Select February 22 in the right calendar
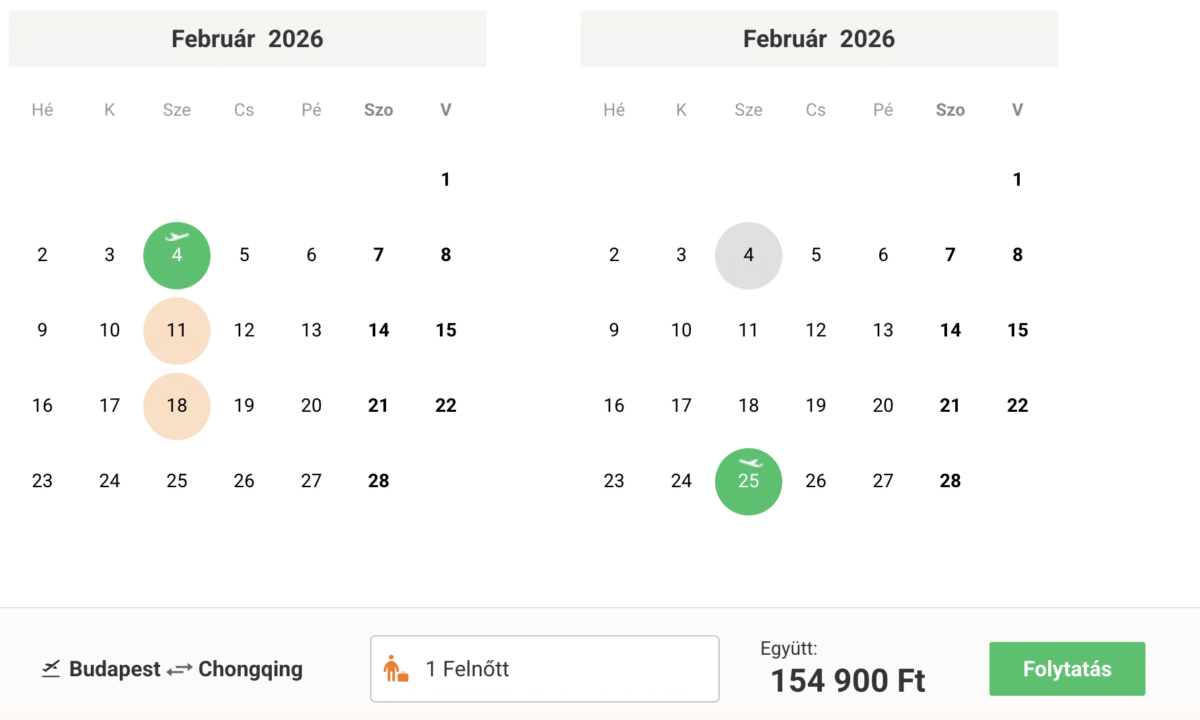 pos(1018,406)
